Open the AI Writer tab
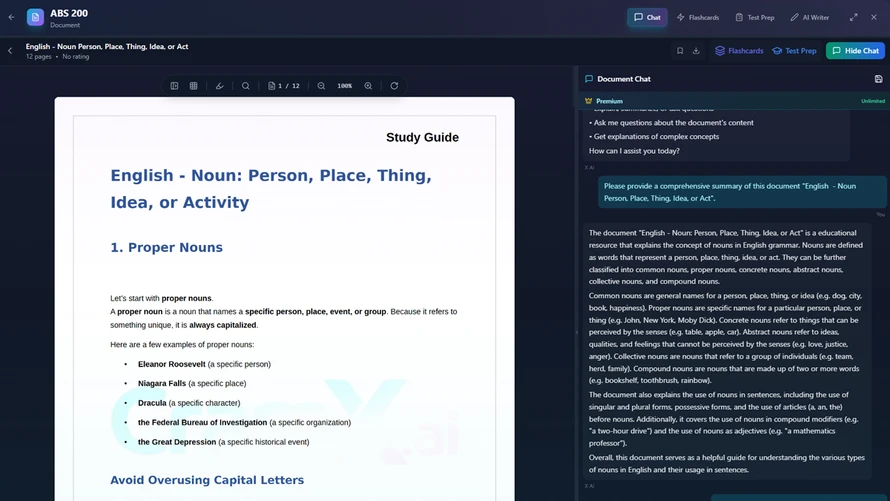 pyautogui.click(x=810, y=17)
